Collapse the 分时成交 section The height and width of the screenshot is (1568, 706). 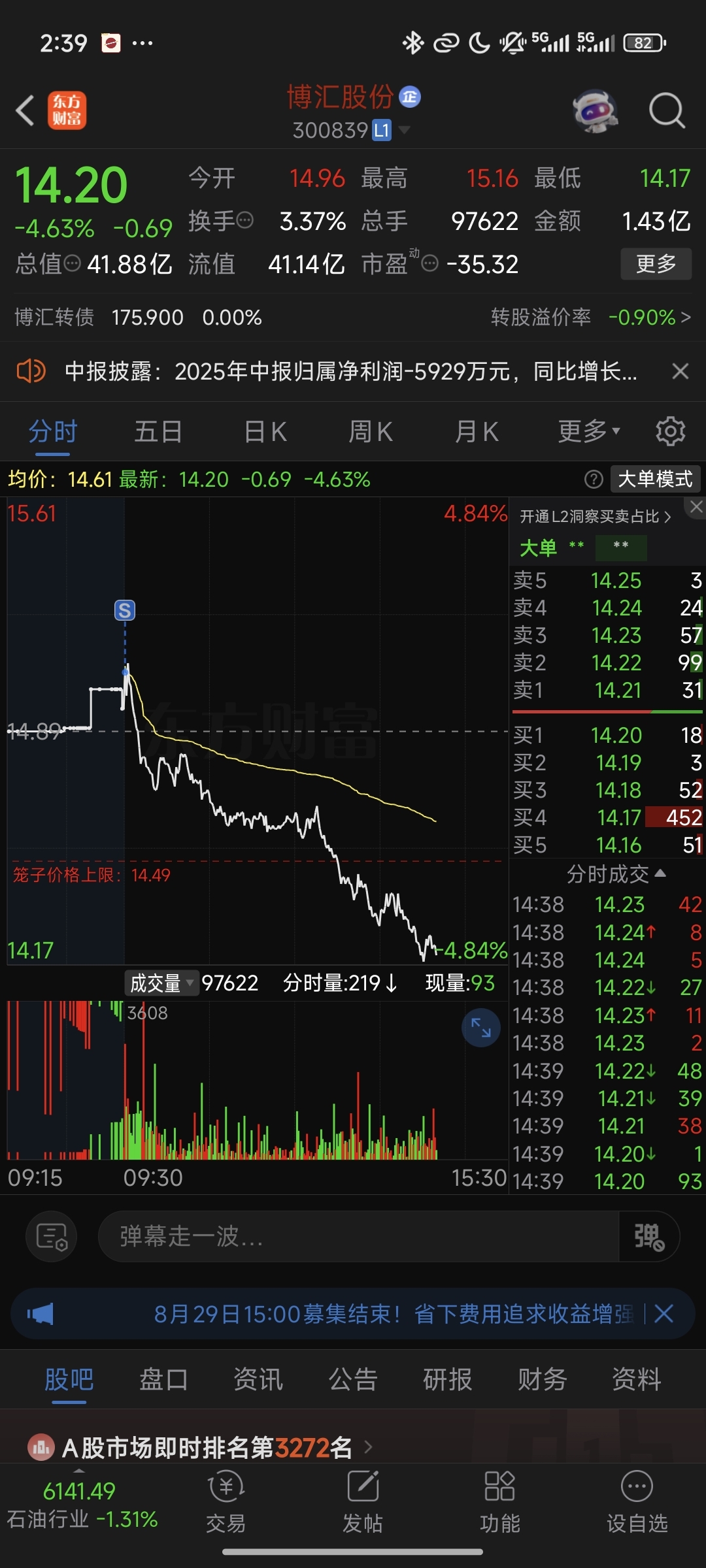616,874
